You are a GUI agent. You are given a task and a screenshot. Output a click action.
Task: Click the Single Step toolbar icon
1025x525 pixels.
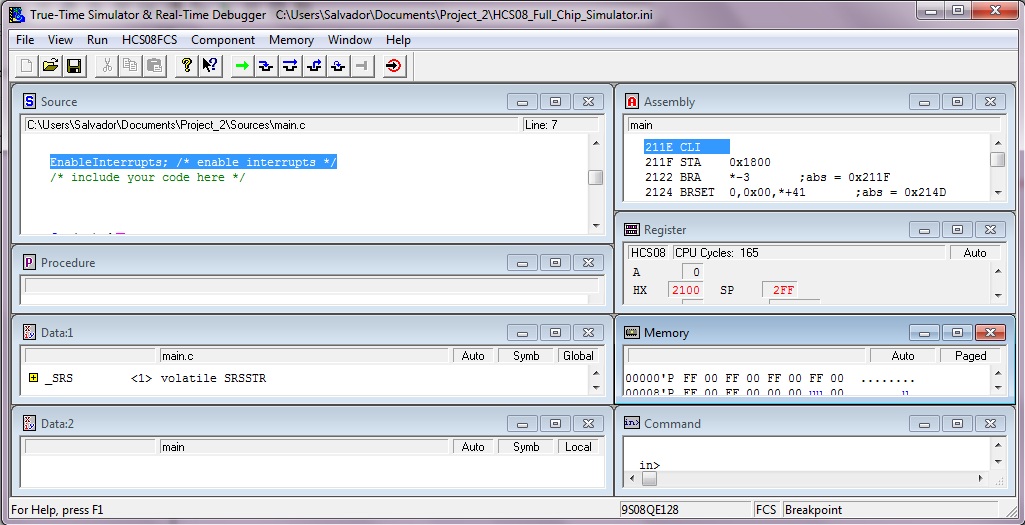point(265,66)
